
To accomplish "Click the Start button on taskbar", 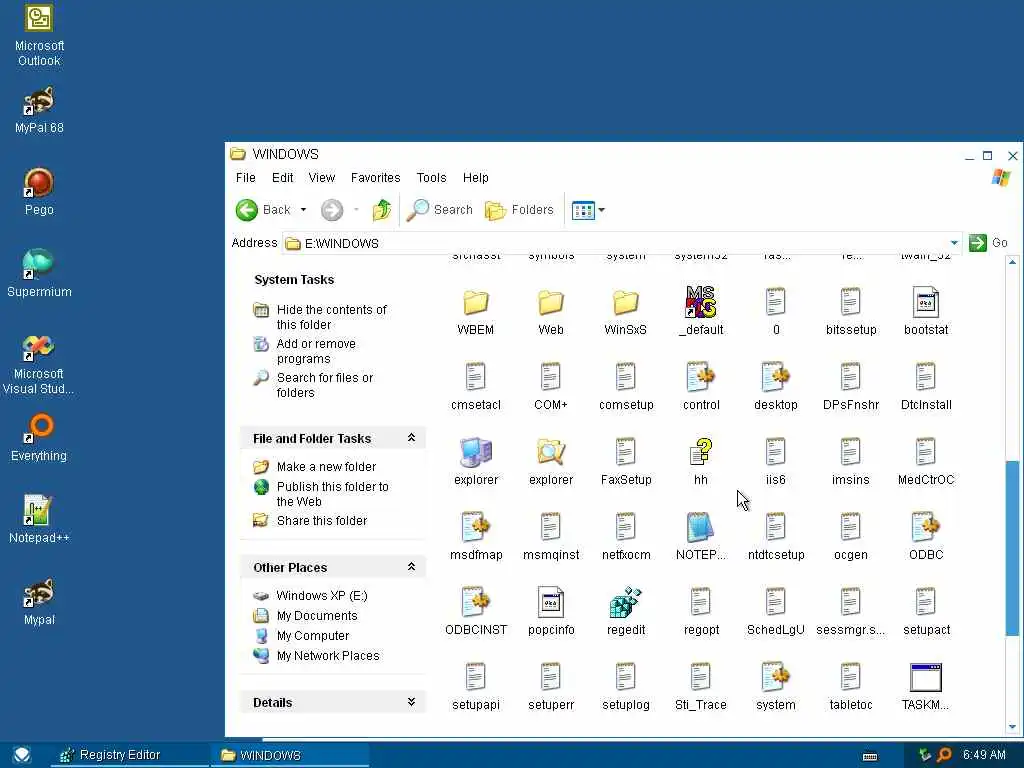I will click(x=22, y=755).
